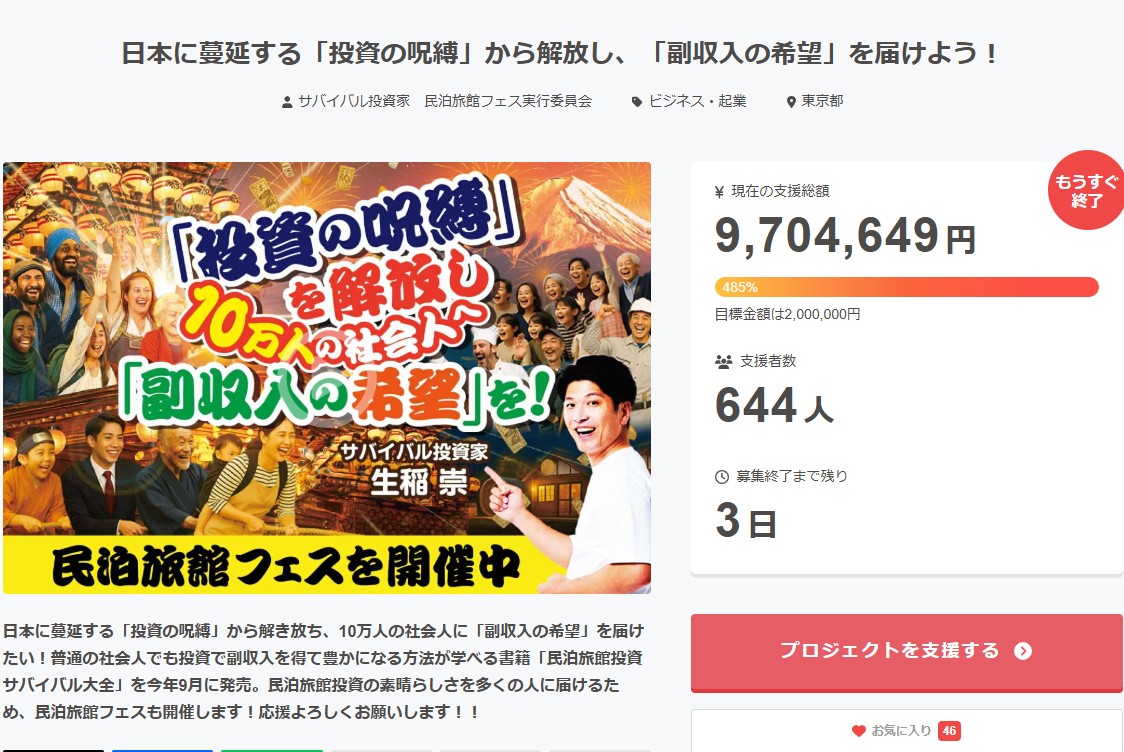Click the red もうすぐ終了 badge
Screen dimensions: 1124x752
tap(1086, 190)
